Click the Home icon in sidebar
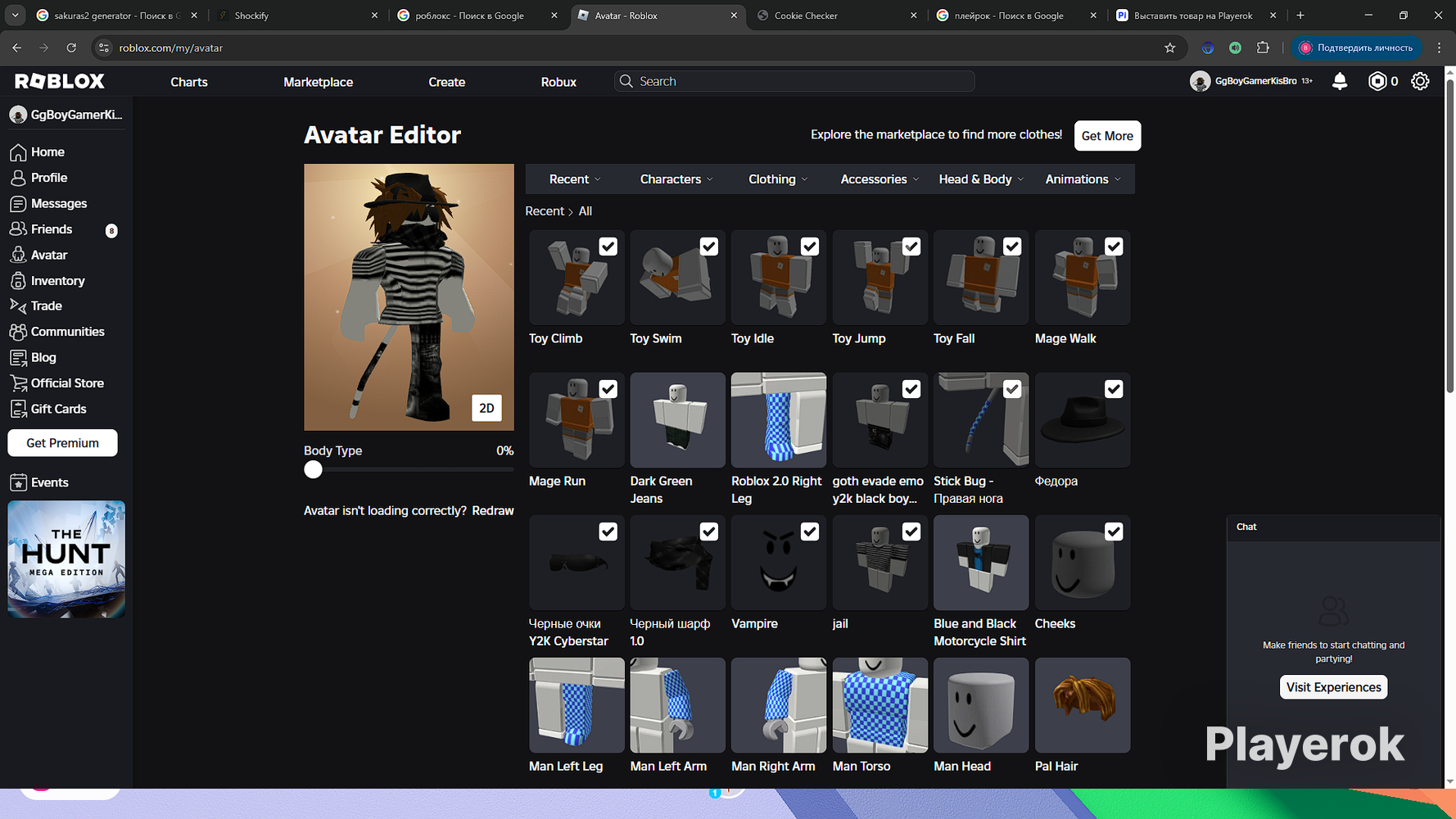The image size is (1456, 819). [x=18, y=152]
